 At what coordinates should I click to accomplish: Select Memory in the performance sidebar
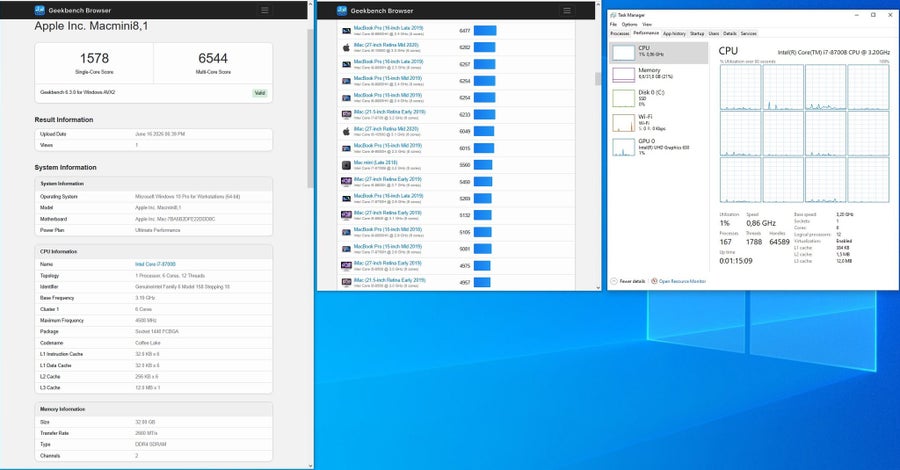(x=658, y=73)
